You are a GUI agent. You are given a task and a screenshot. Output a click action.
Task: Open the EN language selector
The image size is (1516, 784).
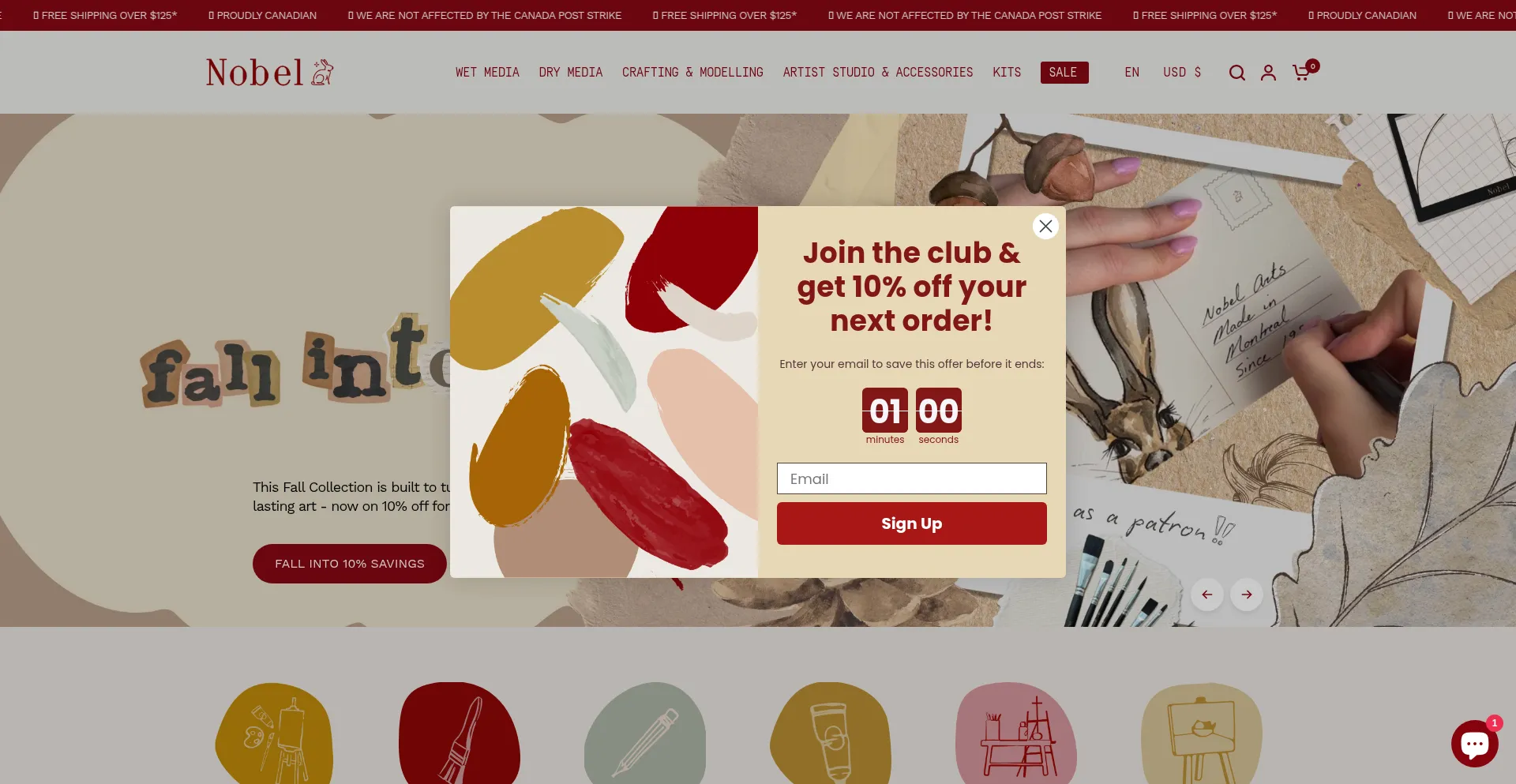pyautogui.click(x=1131, y=73)
